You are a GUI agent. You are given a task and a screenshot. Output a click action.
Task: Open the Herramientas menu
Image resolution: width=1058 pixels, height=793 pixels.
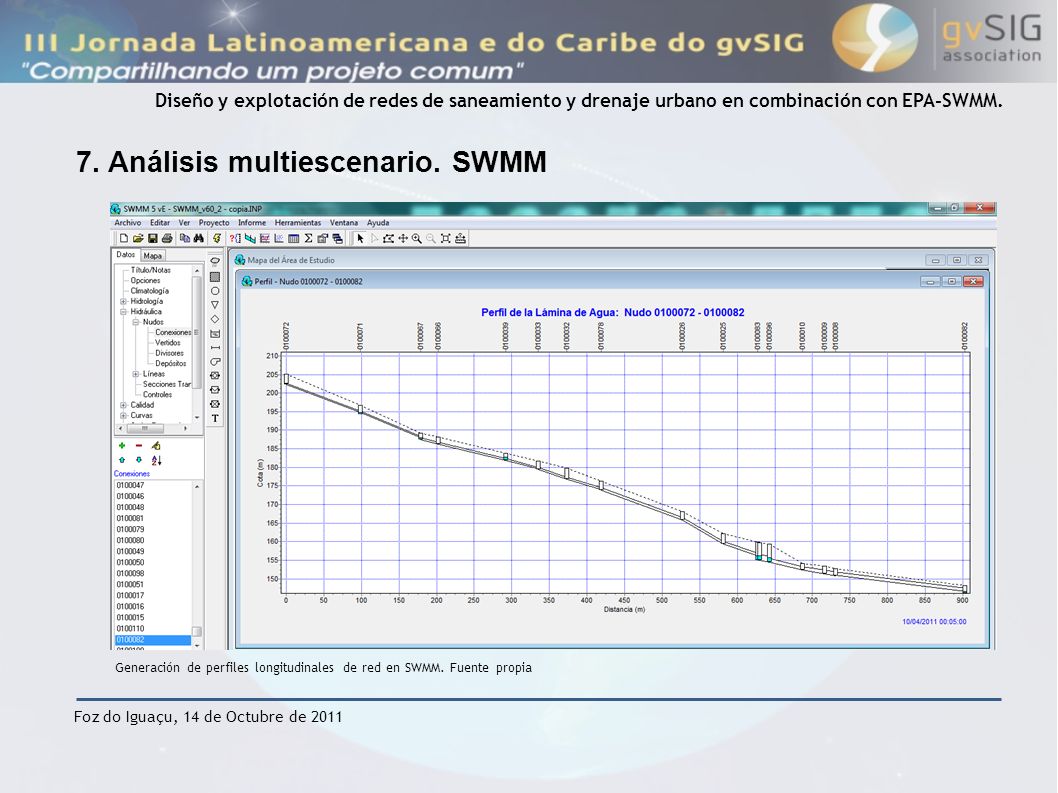(x=298, y=223)
